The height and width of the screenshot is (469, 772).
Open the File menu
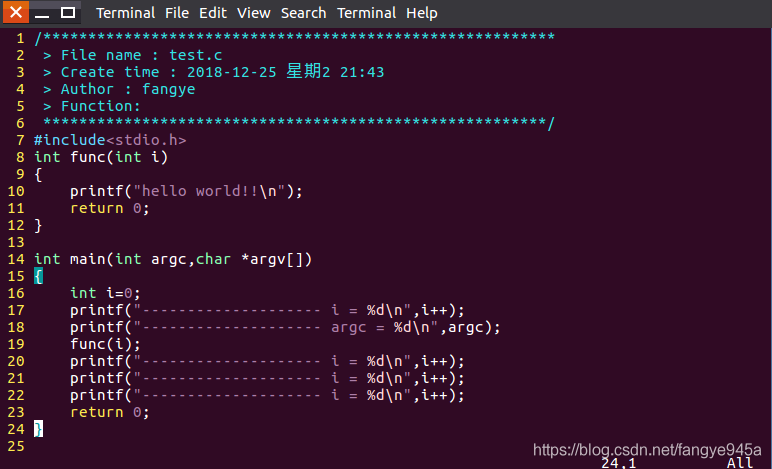tap(177, 13)
